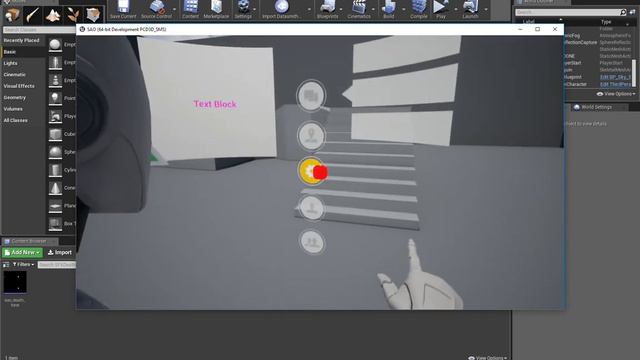Image resolution: width=640 pixels, height=360 pixels.
Task: Click the World Outliner search magnifier icon
Action: tap(623, 12)
